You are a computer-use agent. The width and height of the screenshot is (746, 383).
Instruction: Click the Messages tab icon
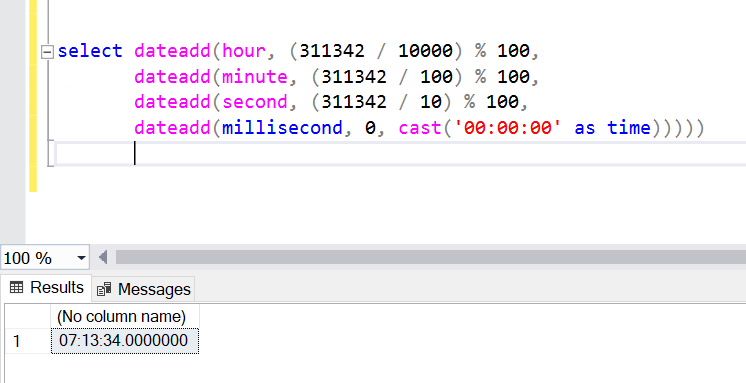click(104, 289)
